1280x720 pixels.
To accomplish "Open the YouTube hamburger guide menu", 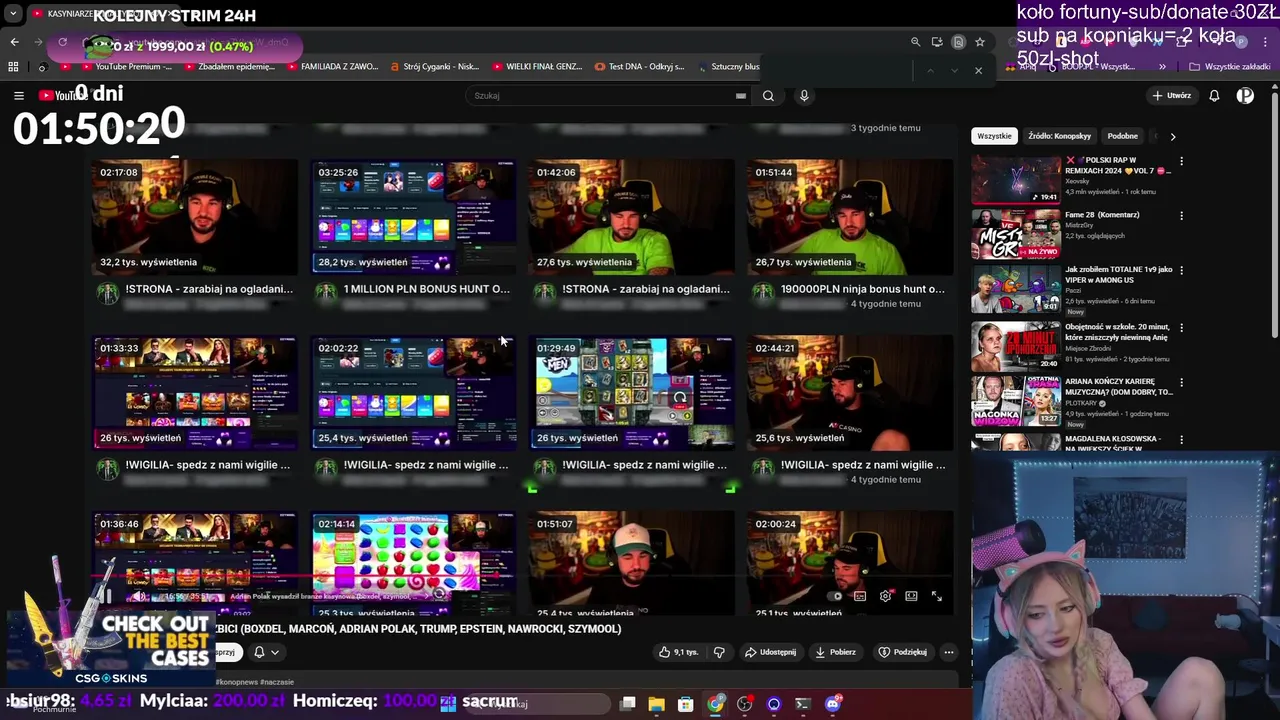I will pyautogui.click(x=19, y=95).
